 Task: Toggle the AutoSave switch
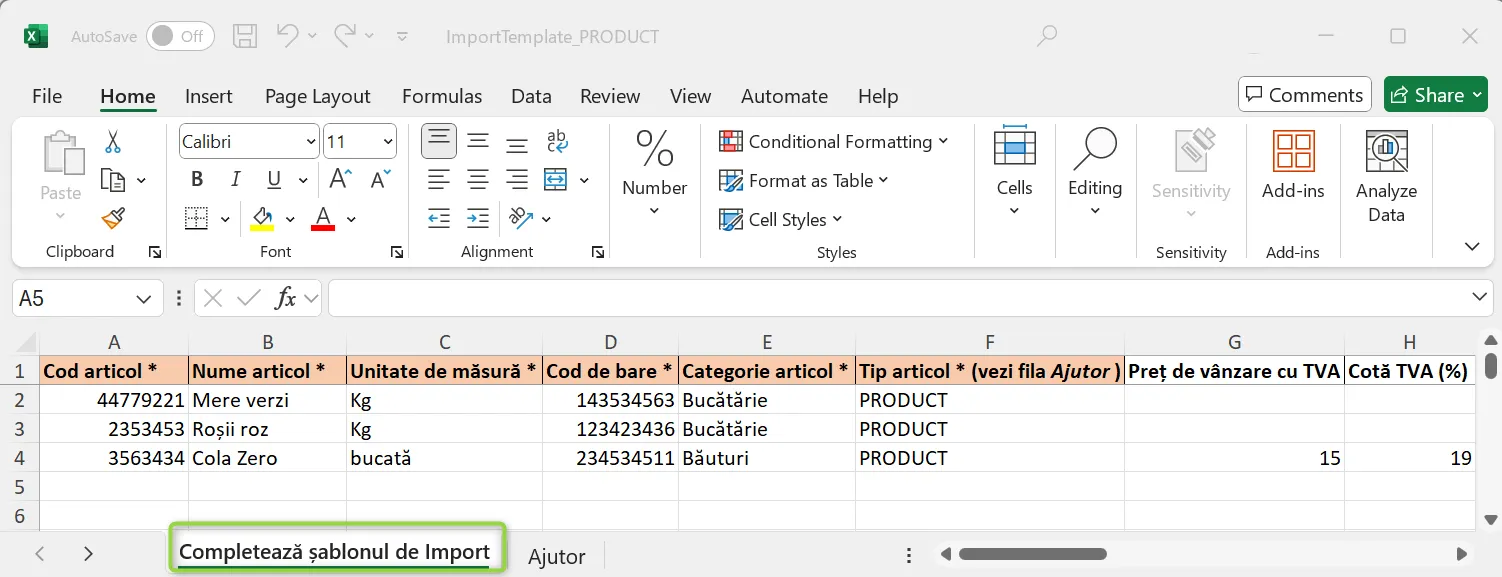tap(180, 36)
